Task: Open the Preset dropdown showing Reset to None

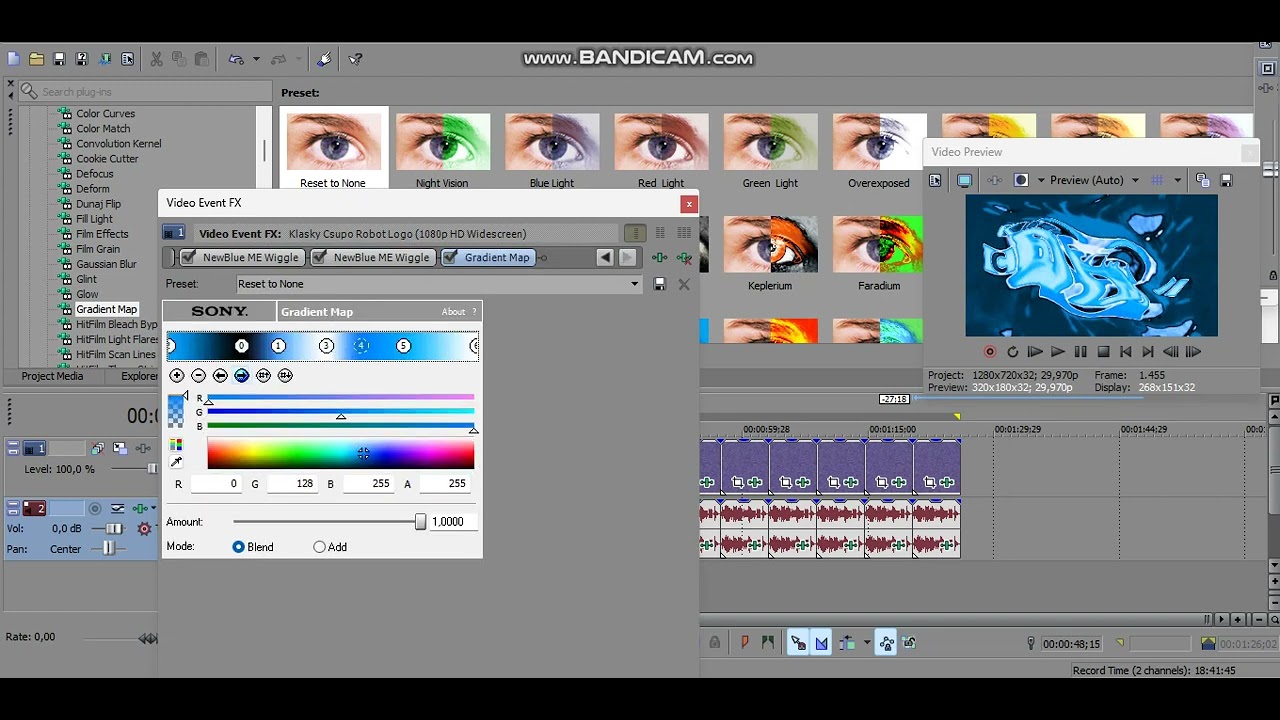Action: (x=438, y=284)
